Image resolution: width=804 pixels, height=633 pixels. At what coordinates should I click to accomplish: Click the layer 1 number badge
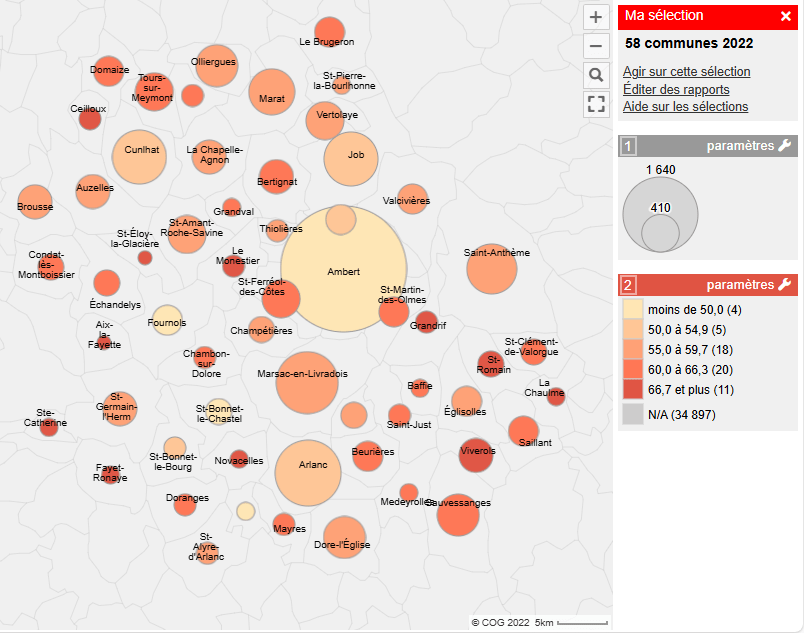629,146
